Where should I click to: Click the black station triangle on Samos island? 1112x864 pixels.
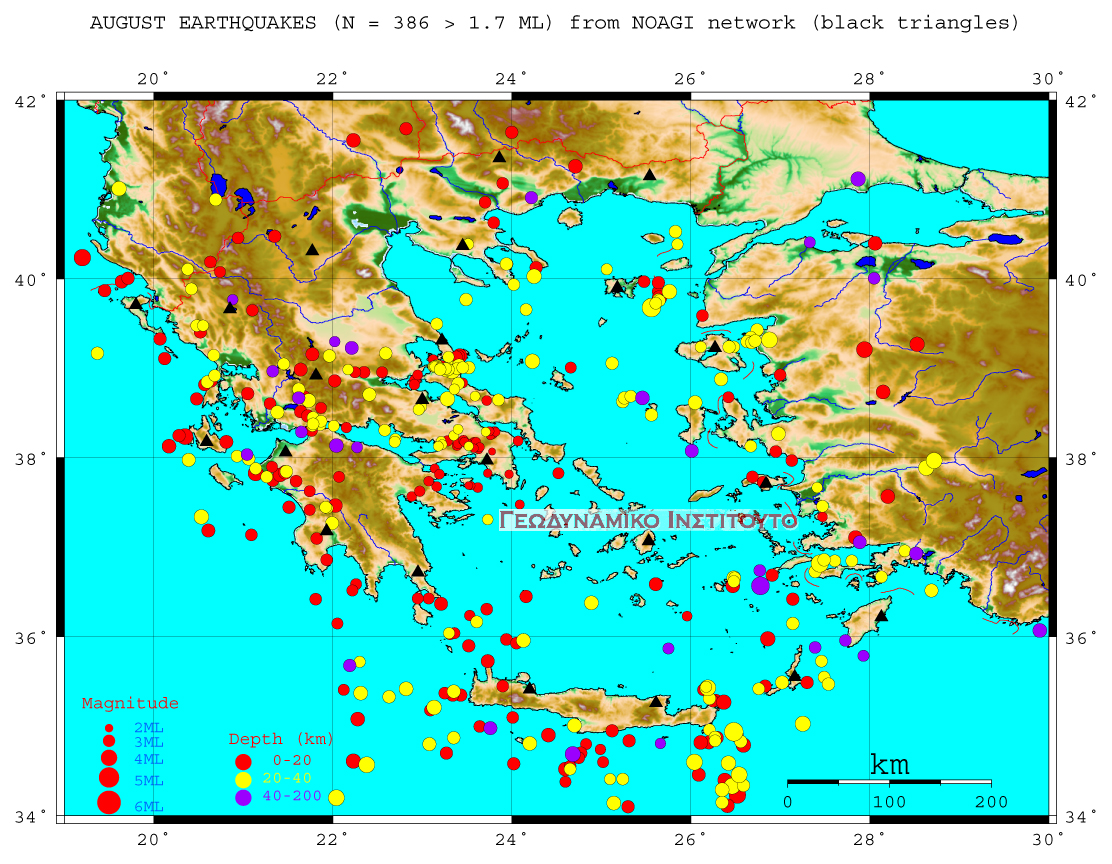click(x=764, y=482)
